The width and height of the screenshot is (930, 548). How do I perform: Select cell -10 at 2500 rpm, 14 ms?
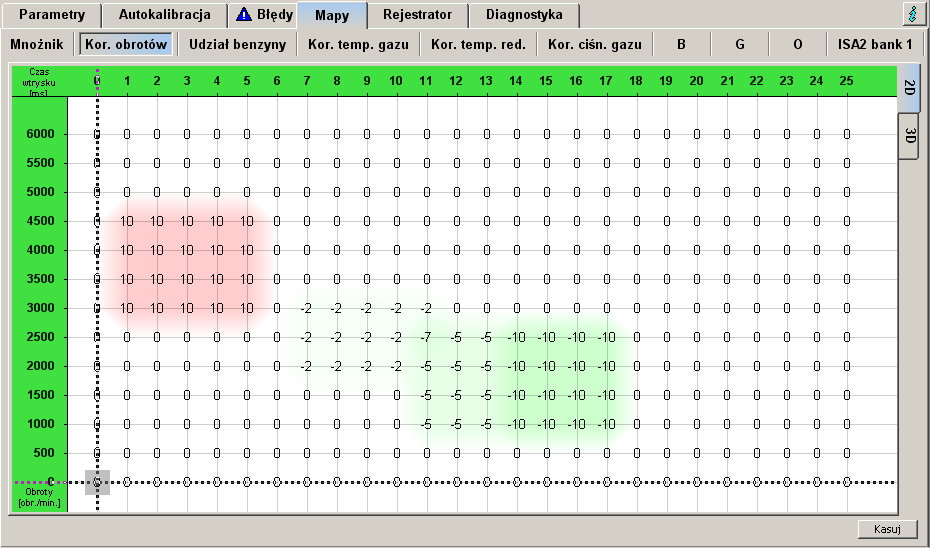(516, 337)
